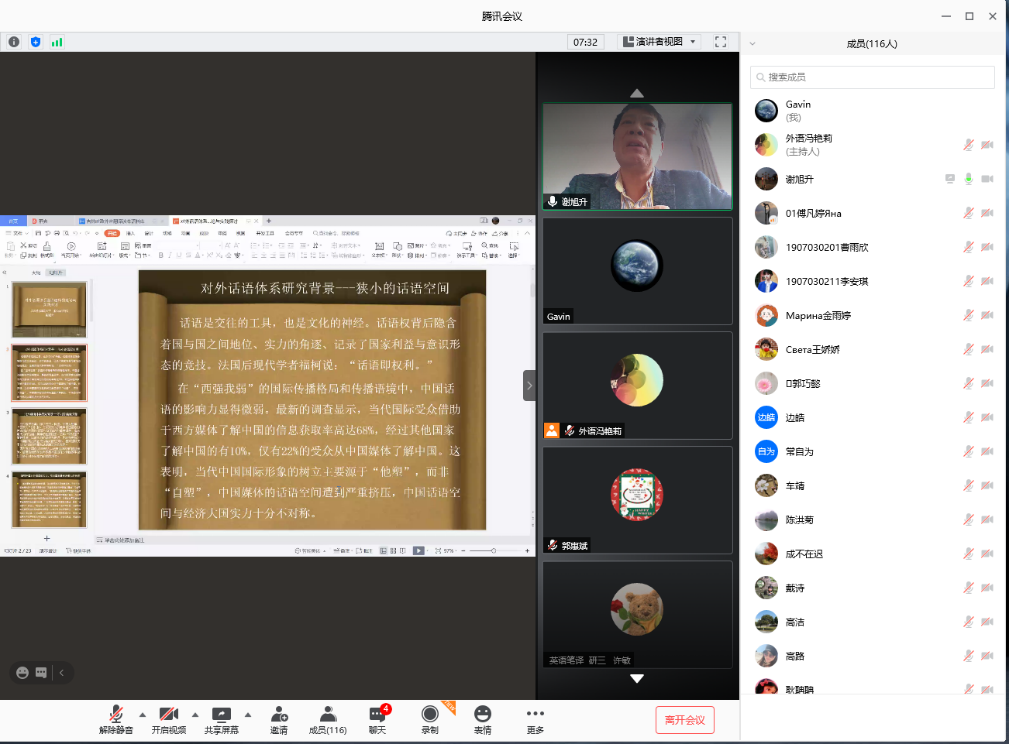The width and height of the screenshot is (1009, 744).
Task: Select member Света王娇娇
Action: (x=874, y=349)
